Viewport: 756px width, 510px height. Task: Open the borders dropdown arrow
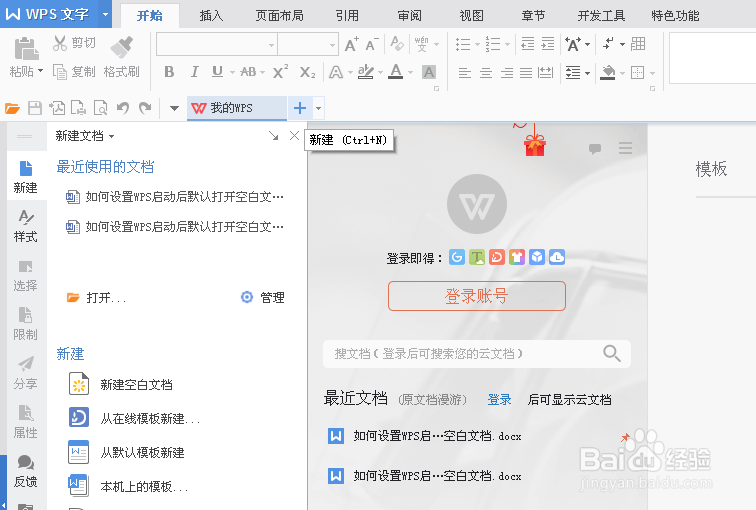point(652,73)
